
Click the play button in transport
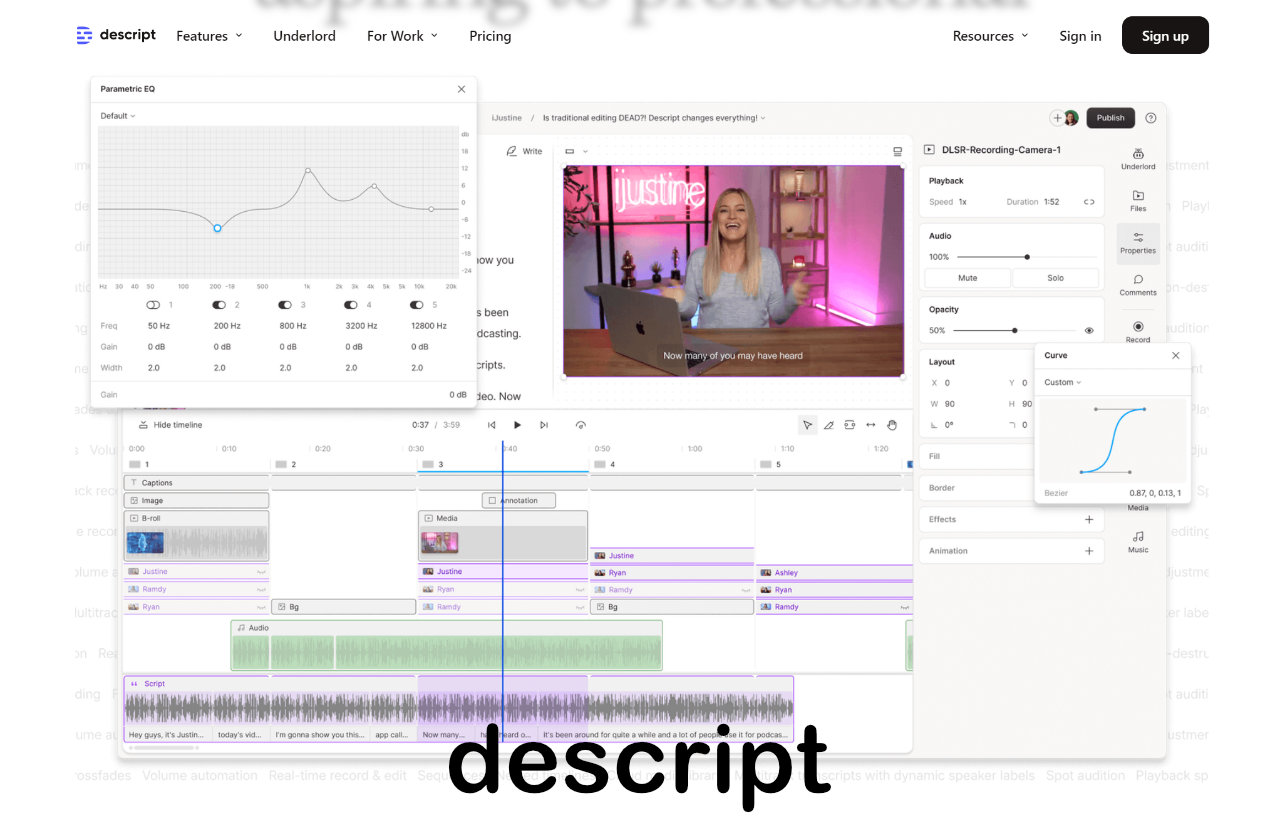pos(517,425)
